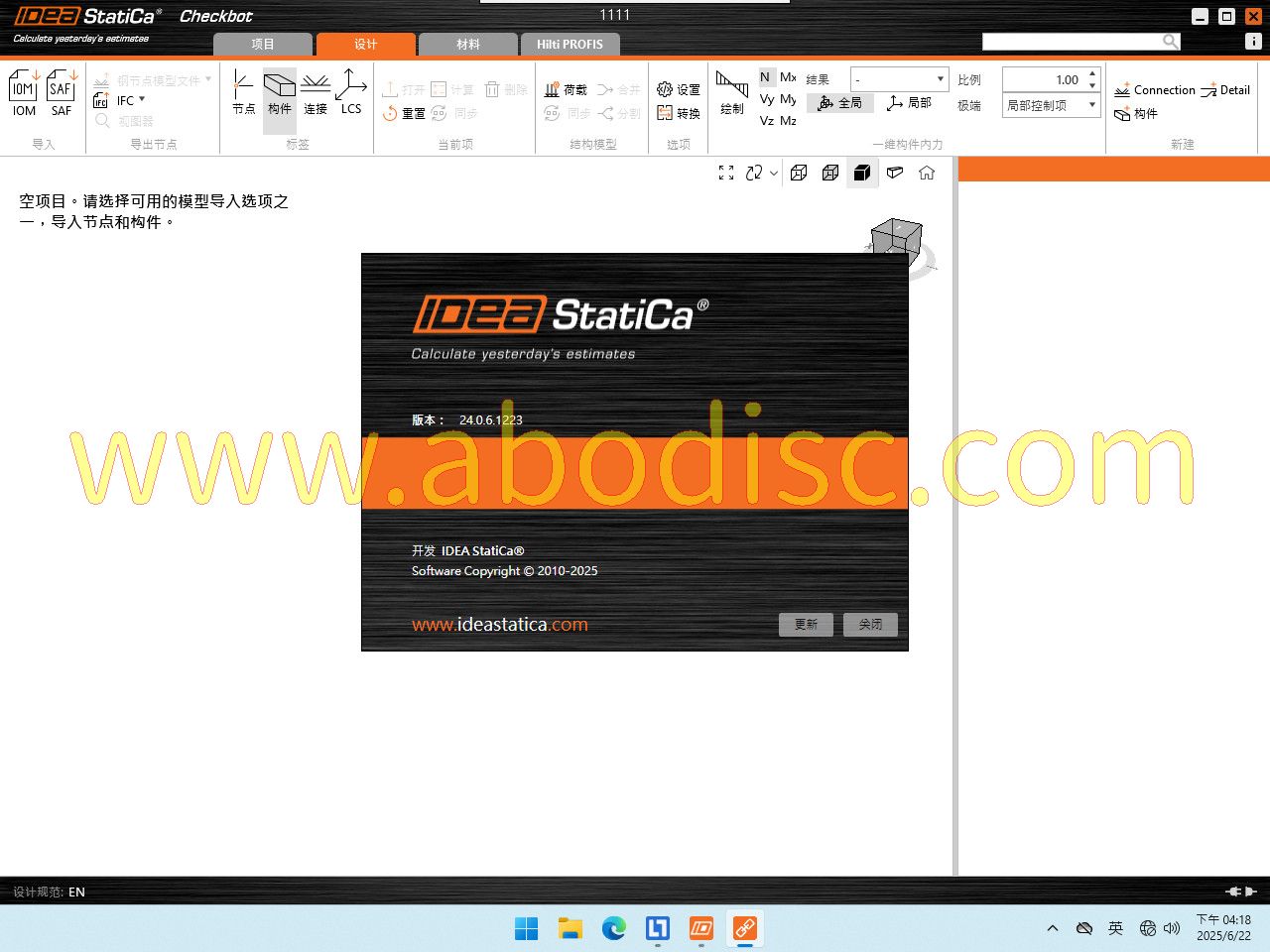Select My internal force

point(788,99)
